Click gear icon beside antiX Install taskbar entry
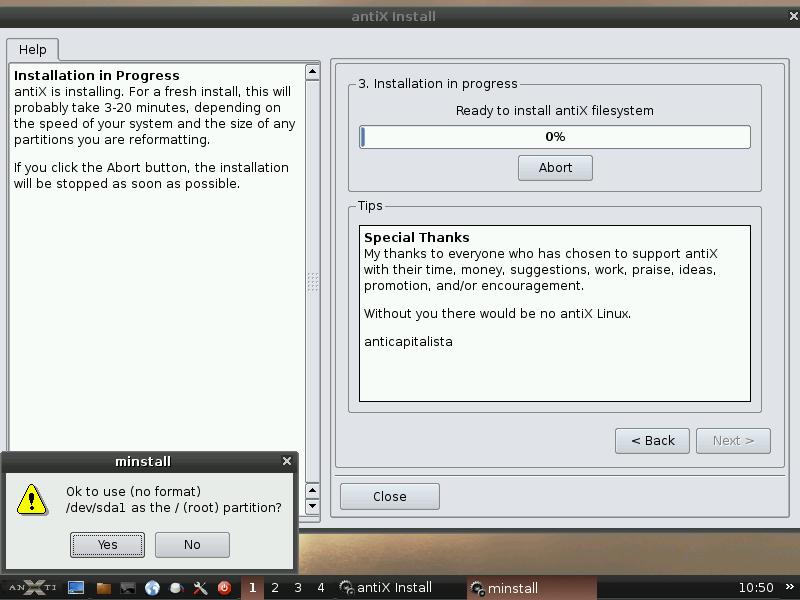800x600 pixels. tap(346, 588)
